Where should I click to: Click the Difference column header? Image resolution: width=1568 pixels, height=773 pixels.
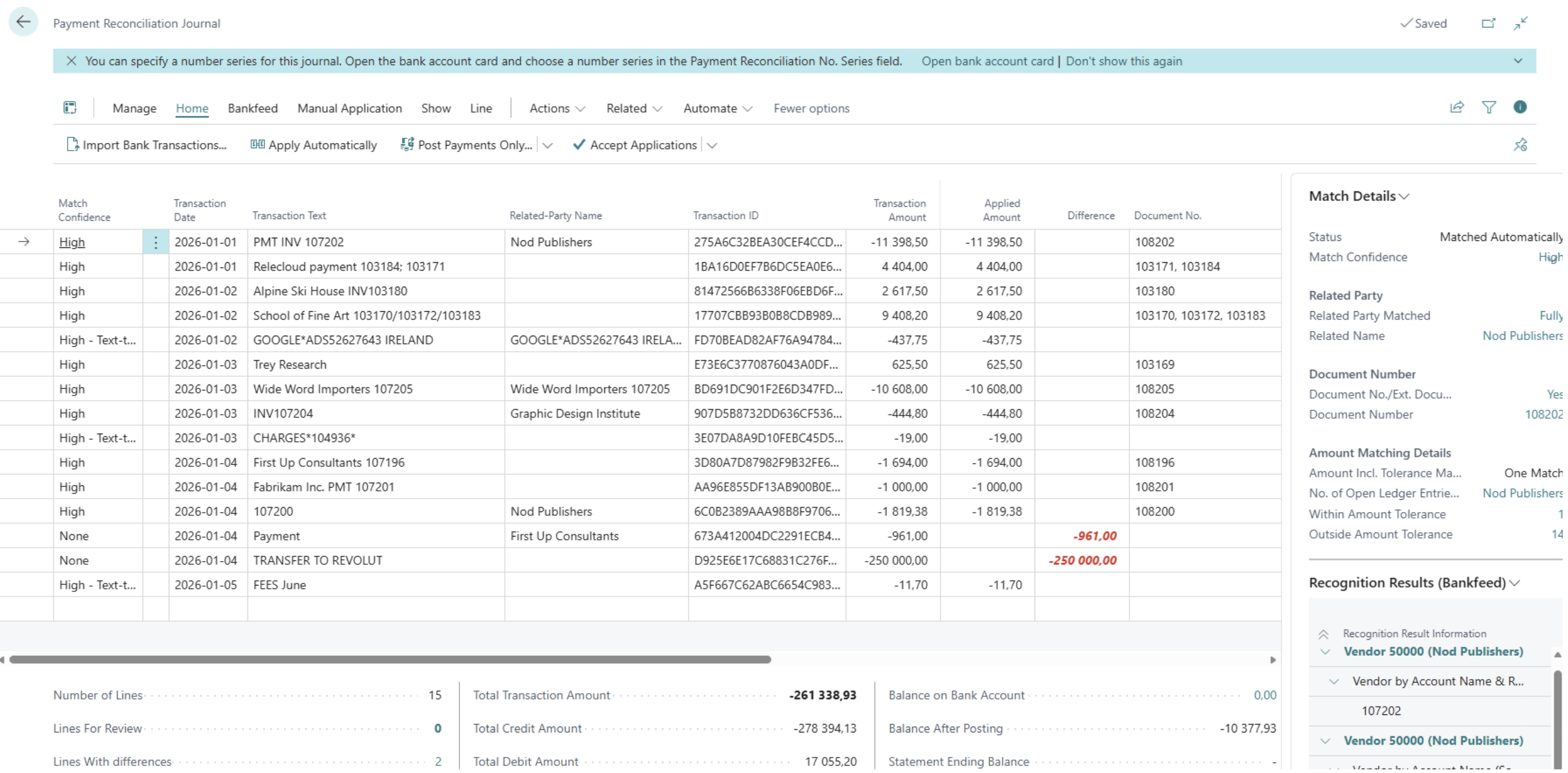coord(1091,216)
